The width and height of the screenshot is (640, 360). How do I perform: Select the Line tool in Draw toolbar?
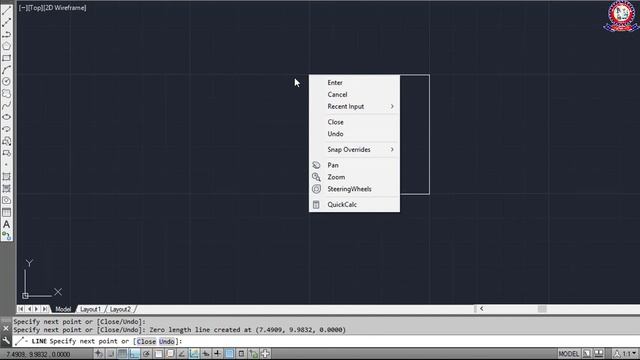click(x=7, y=10)
